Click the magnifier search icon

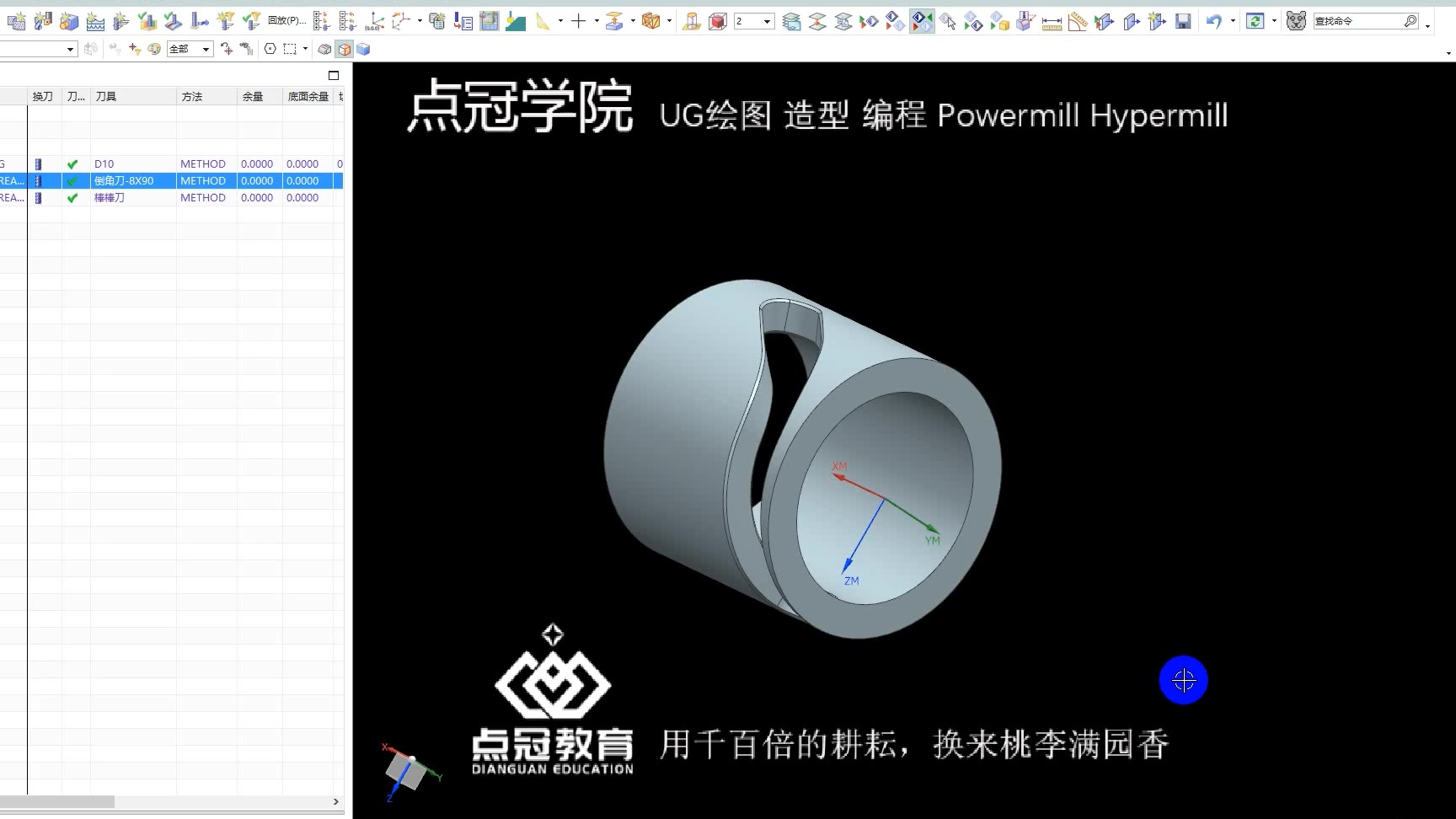1410,21
